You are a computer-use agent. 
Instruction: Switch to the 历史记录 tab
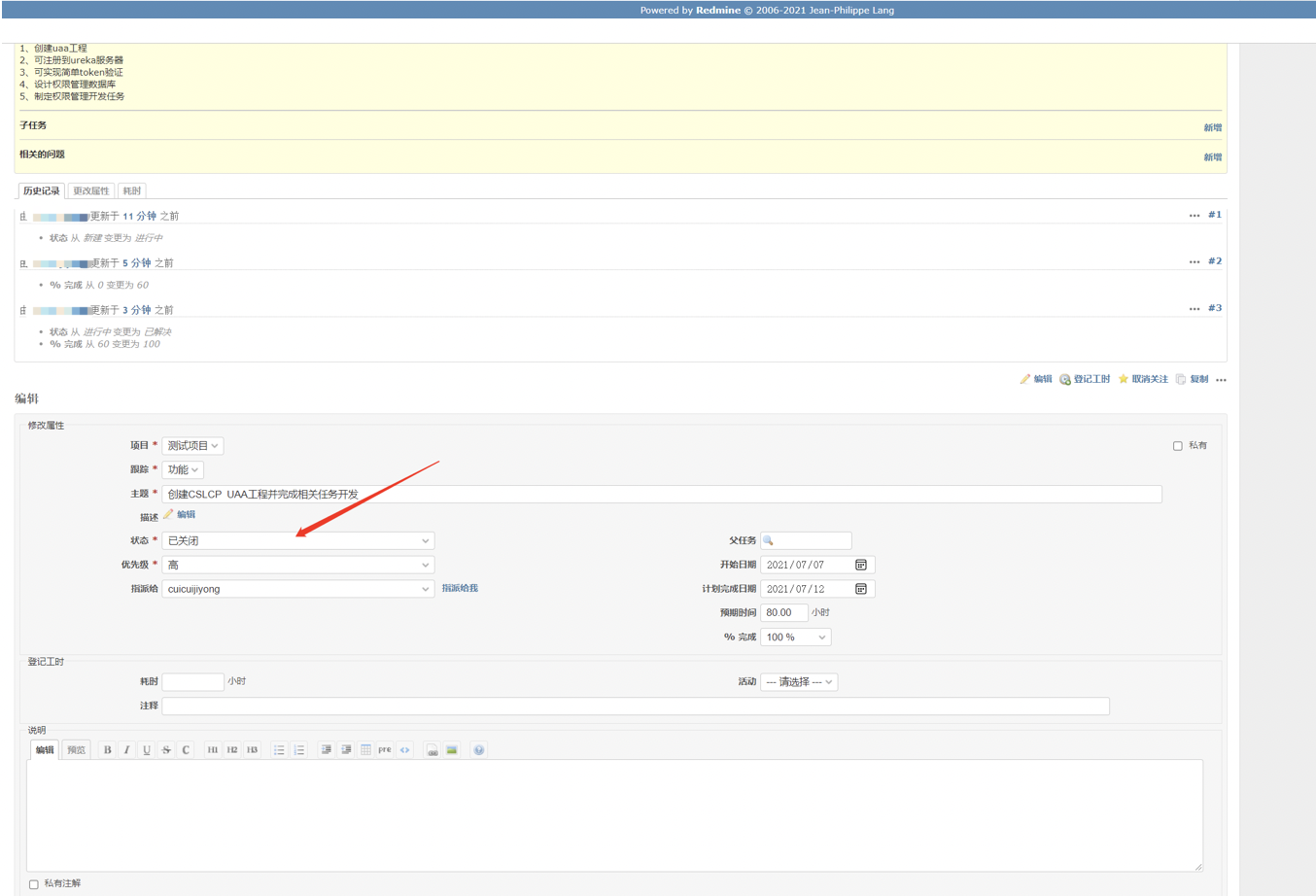(42, 190)
